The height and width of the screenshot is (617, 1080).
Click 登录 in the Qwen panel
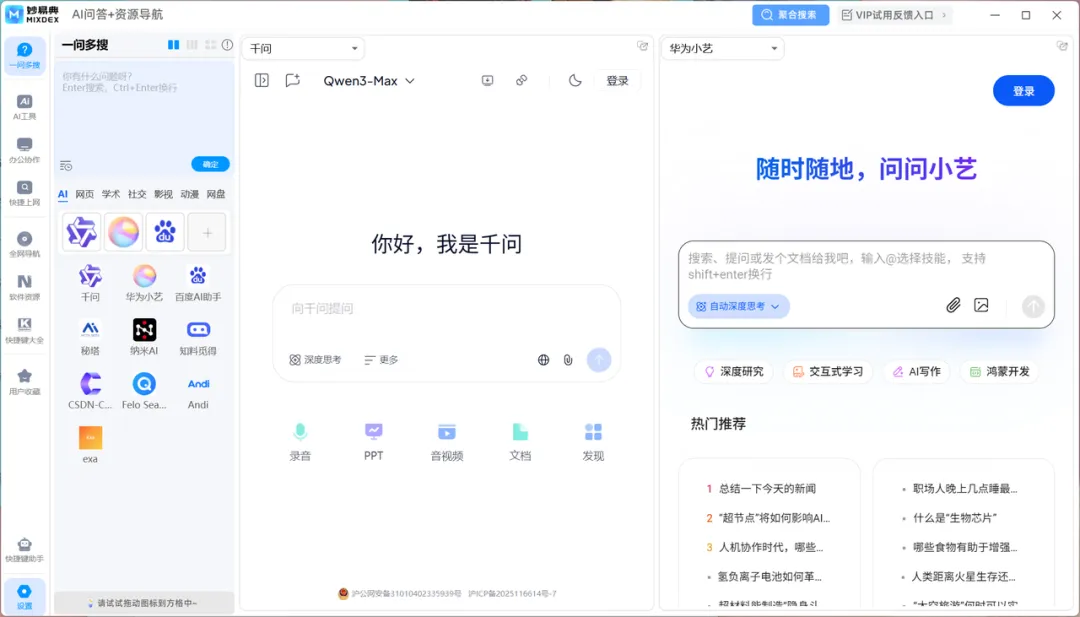pyautogui.click(x=617, y=81)
